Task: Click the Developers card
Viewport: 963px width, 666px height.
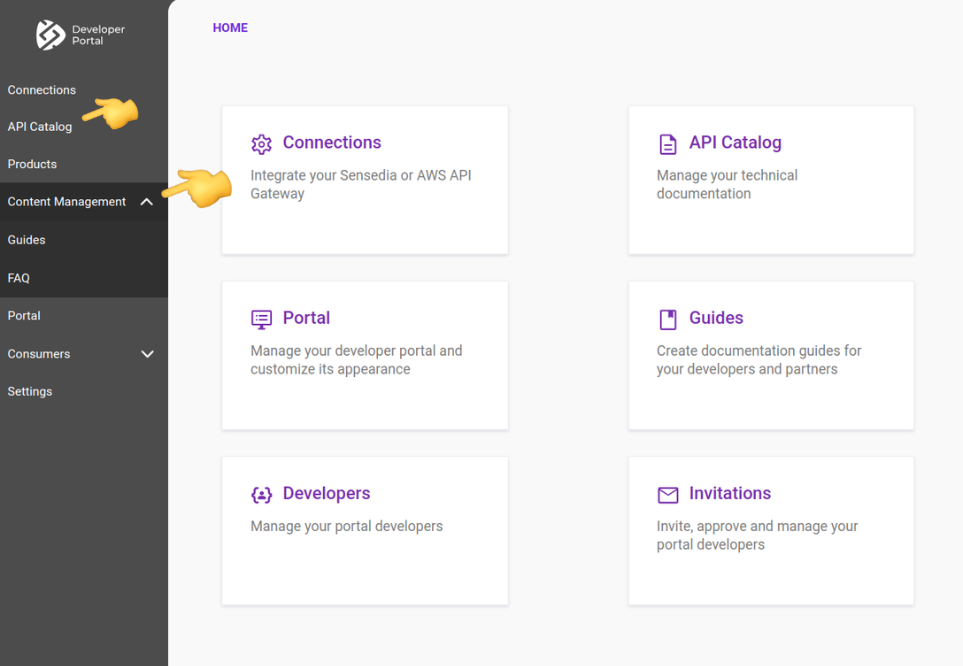Action: click(364, 531)
